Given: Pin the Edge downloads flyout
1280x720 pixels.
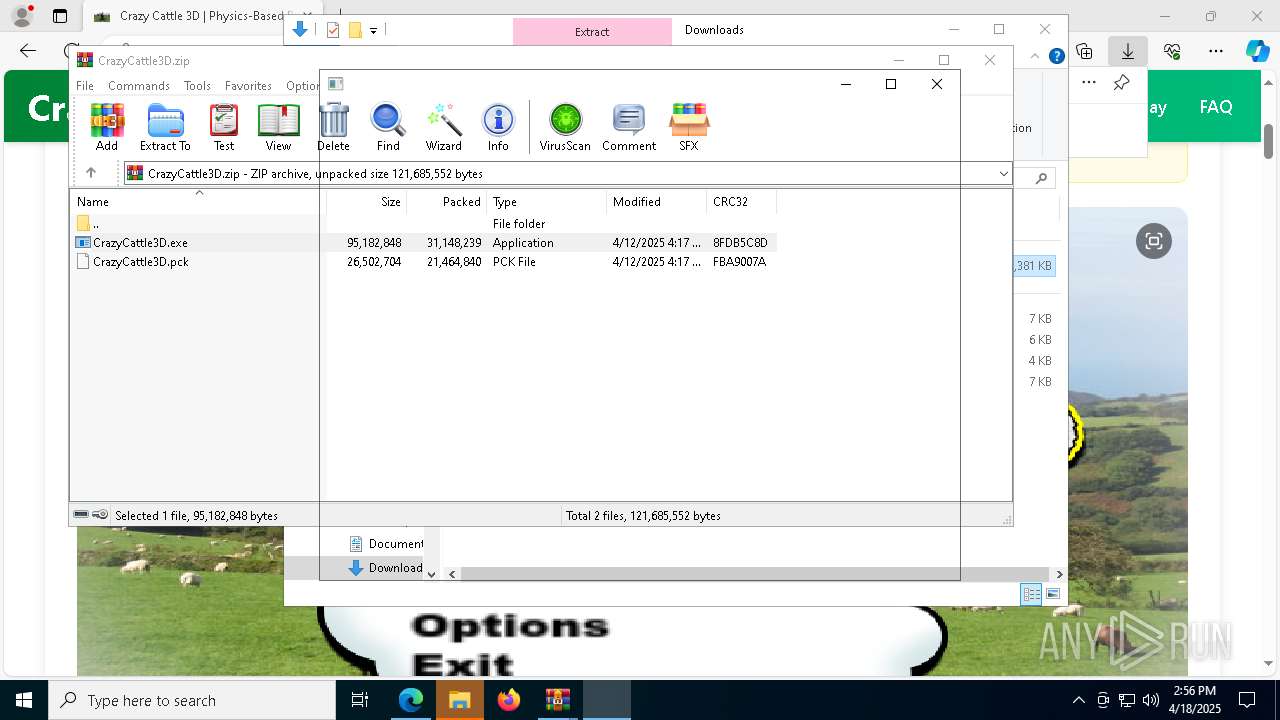Looking at the screenshot, I should point(1122,82).
